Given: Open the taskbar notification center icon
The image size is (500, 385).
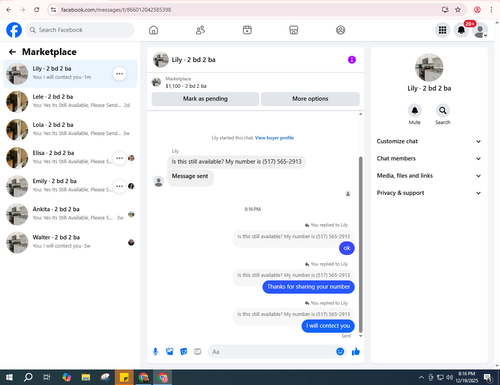Looking at the screenshot, I should pos(488,377).
